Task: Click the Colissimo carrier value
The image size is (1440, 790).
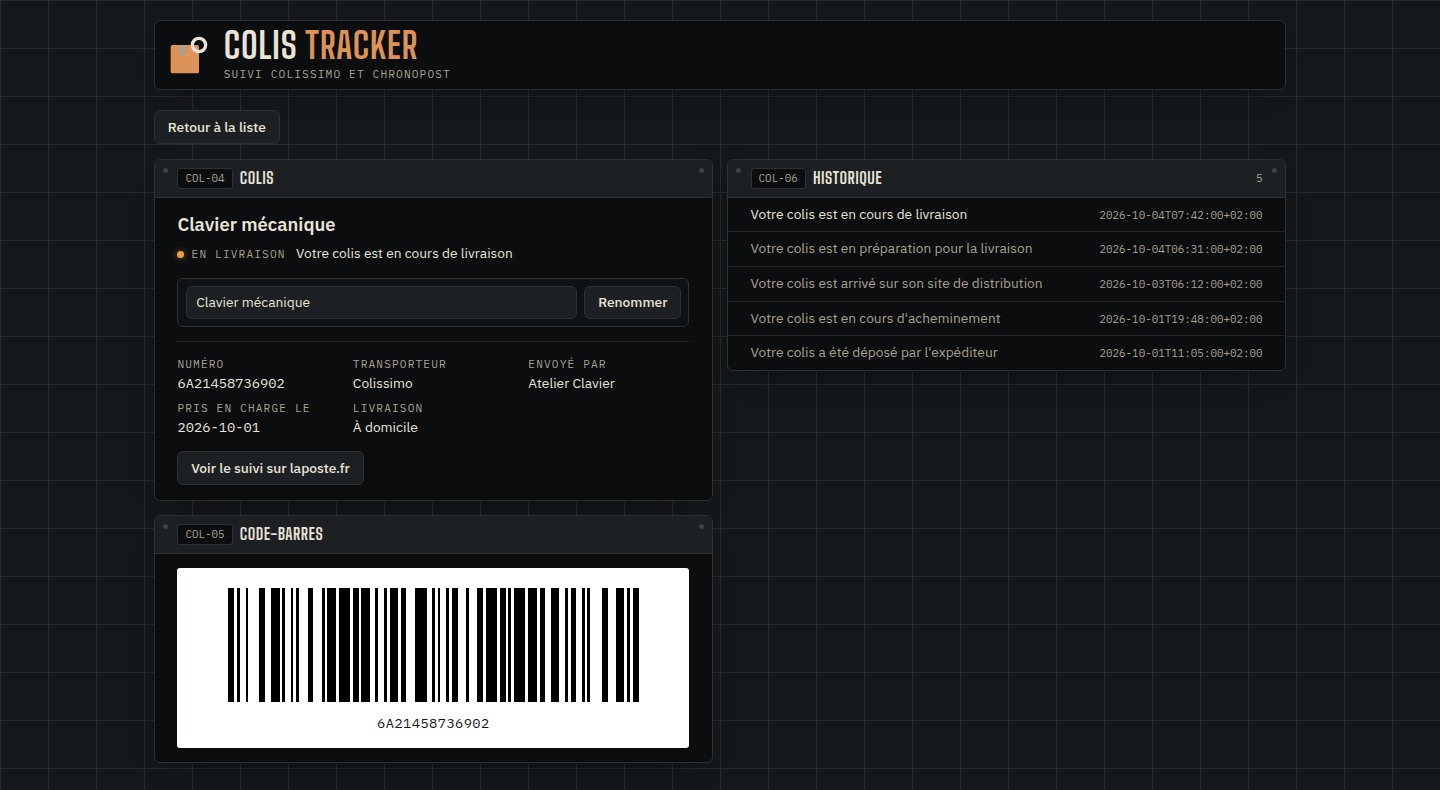Action: (x=383, y=384)
